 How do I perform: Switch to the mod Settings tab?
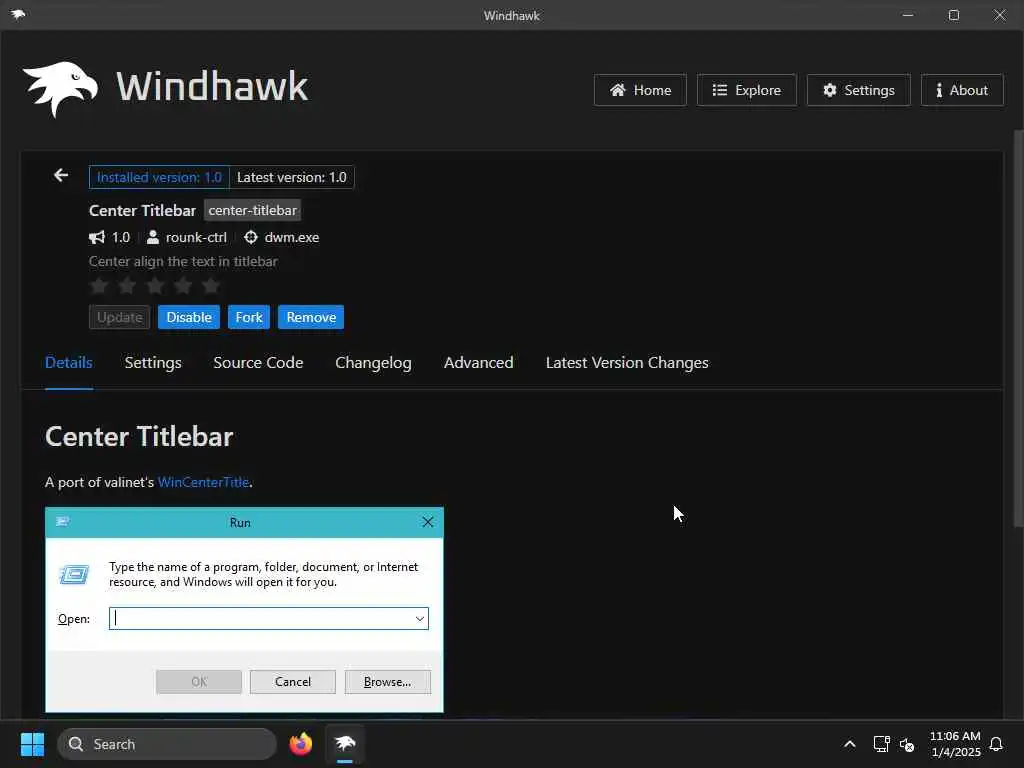coord(153,363)
